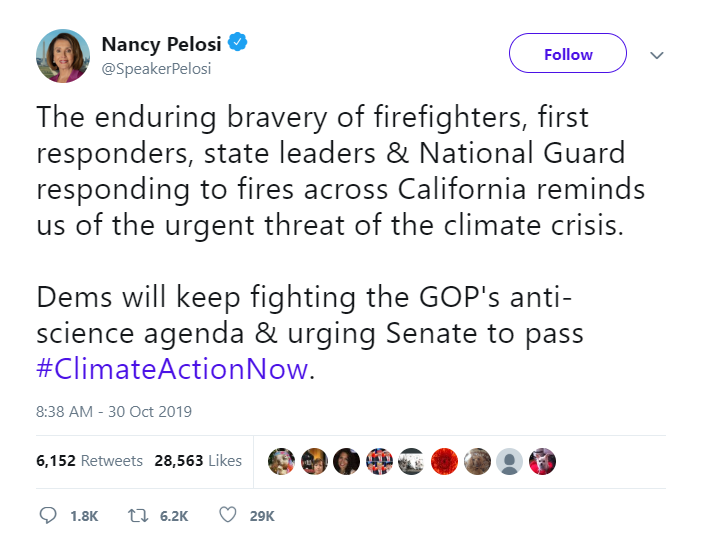The image size is (704, 538).
Task: View the 6,152 Retweets list
Action: point(90,461)
